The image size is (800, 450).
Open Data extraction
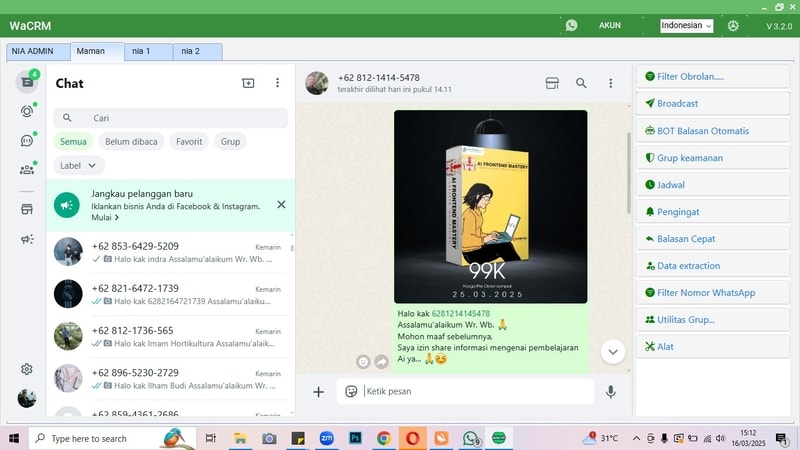click(713, 266)
